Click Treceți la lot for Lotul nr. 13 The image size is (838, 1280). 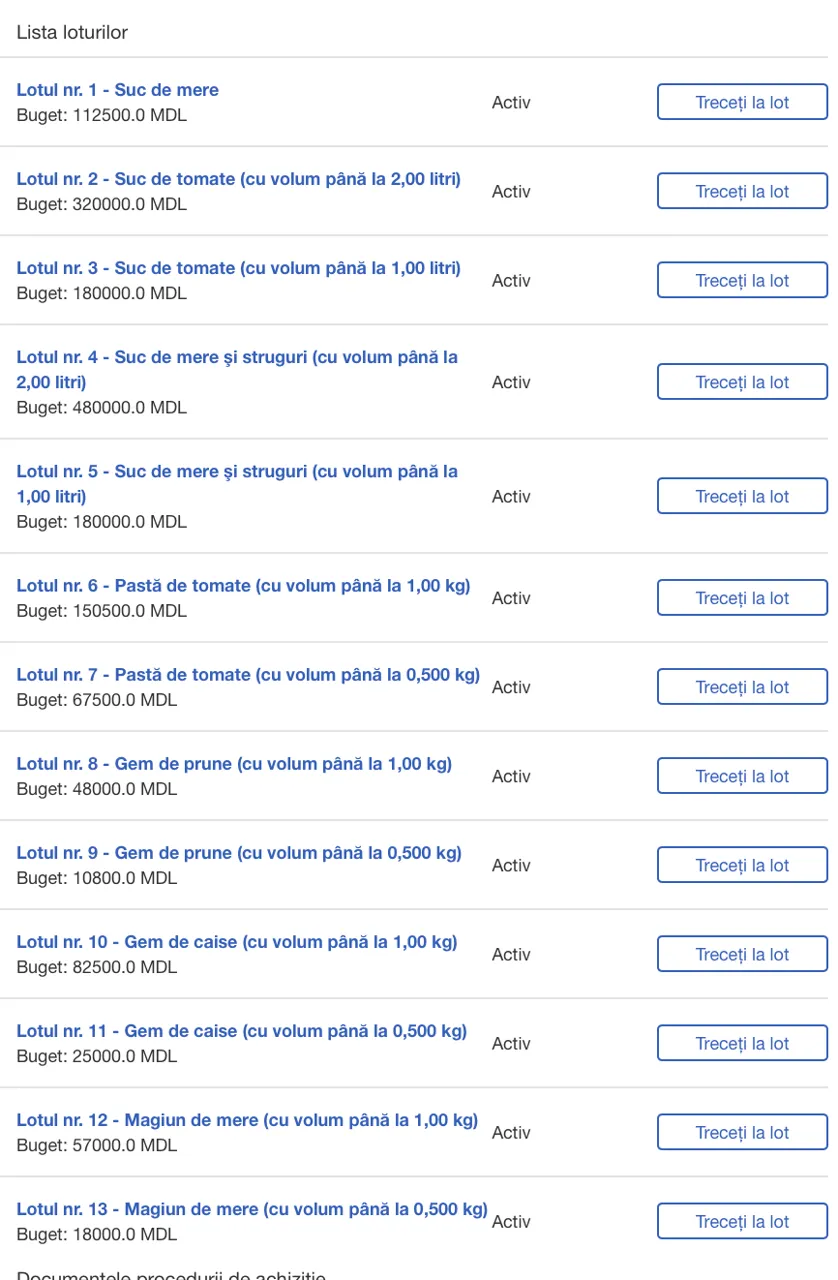pyautogui.click(x=742, y=1221)
